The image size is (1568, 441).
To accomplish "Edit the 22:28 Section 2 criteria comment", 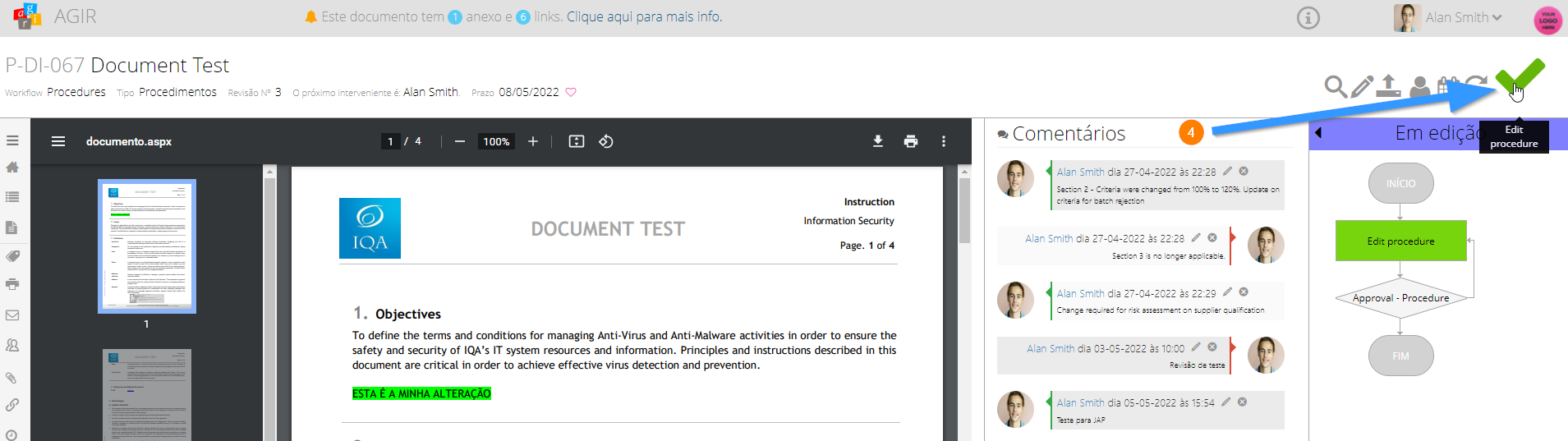I will (1227, 171).
